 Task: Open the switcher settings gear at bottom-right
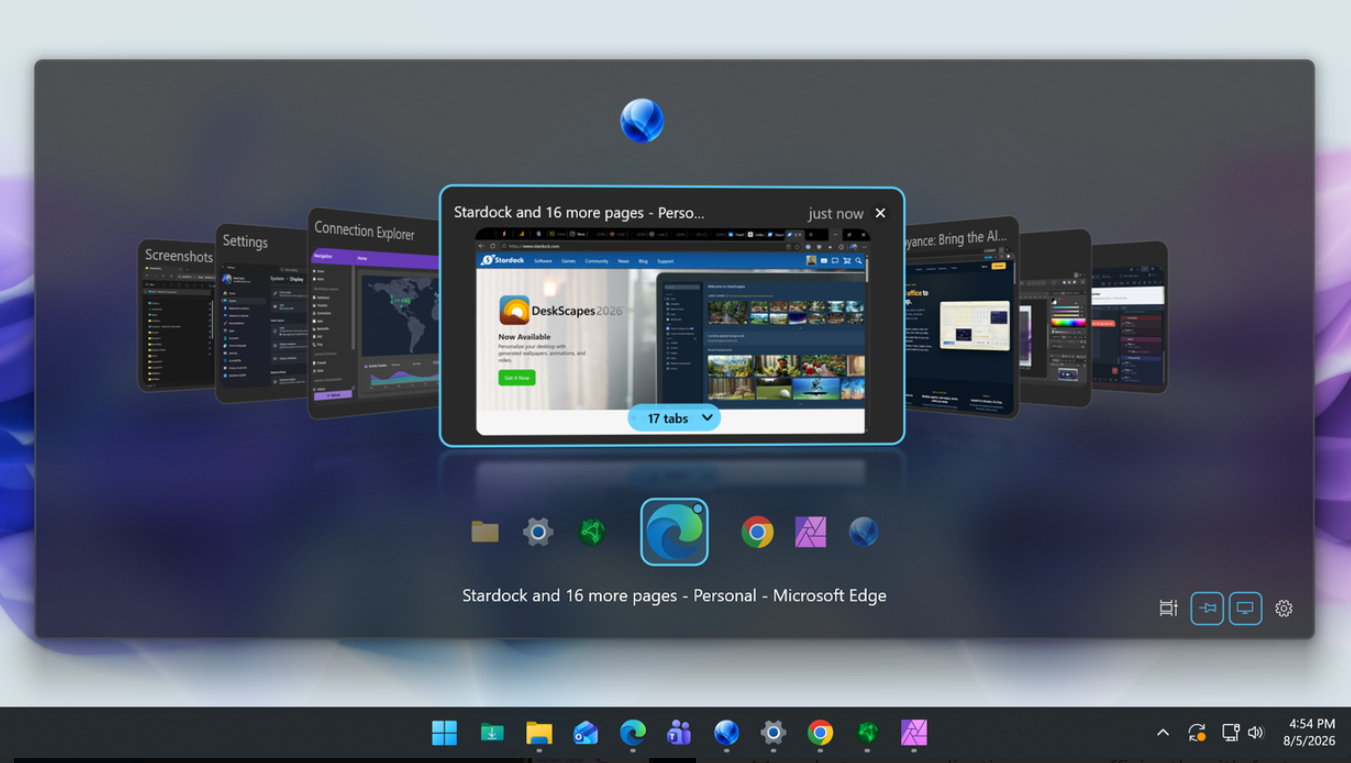[x=1284, y=608]
